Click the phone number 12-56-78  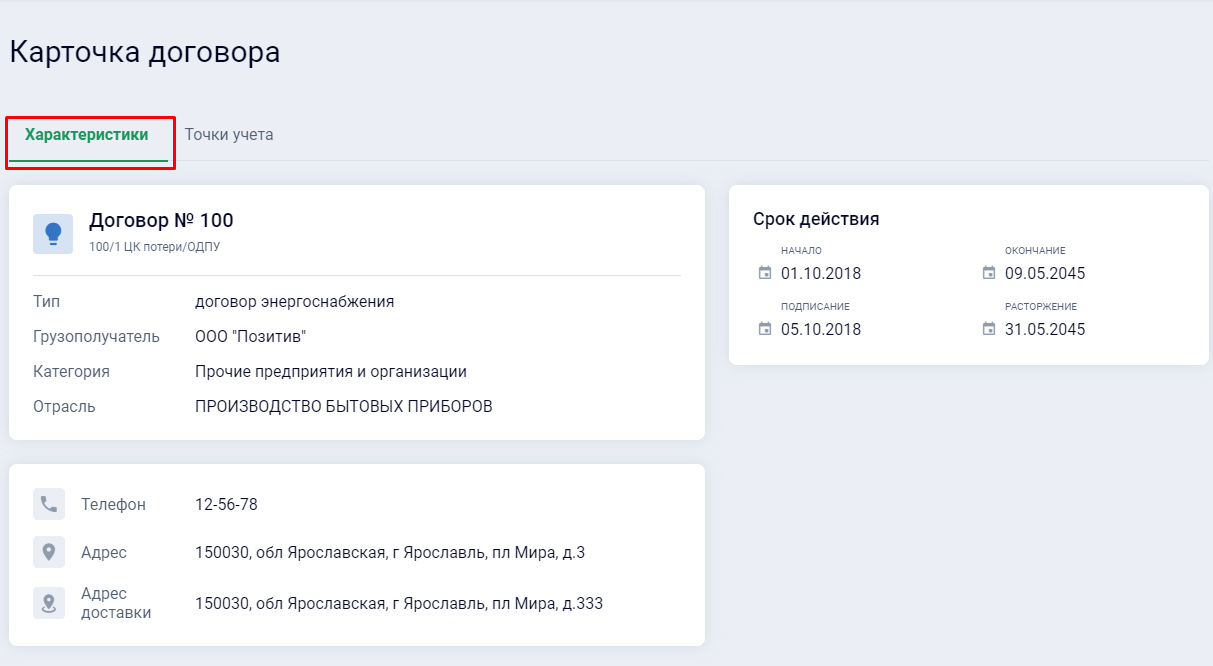coord(226,505)
